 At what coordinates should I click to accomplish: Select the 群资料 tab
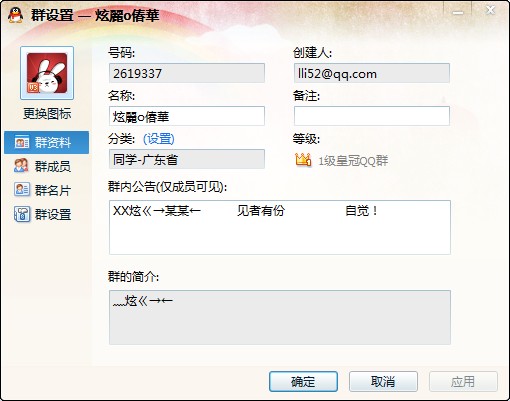coord(46,142)
